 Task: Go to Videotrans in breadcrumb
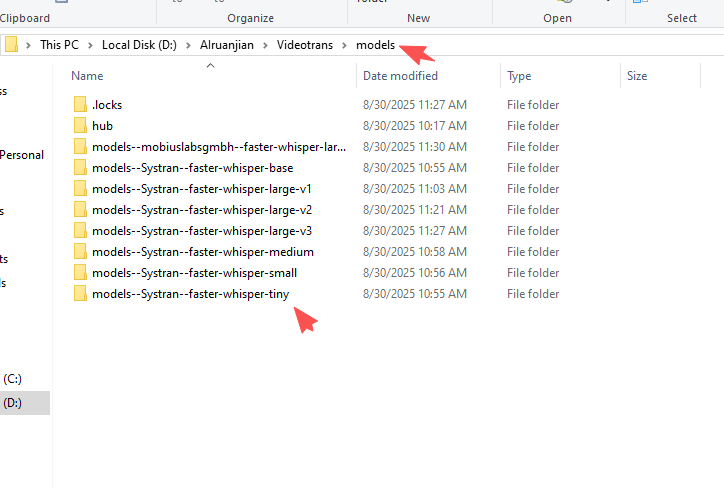(305, 45)
